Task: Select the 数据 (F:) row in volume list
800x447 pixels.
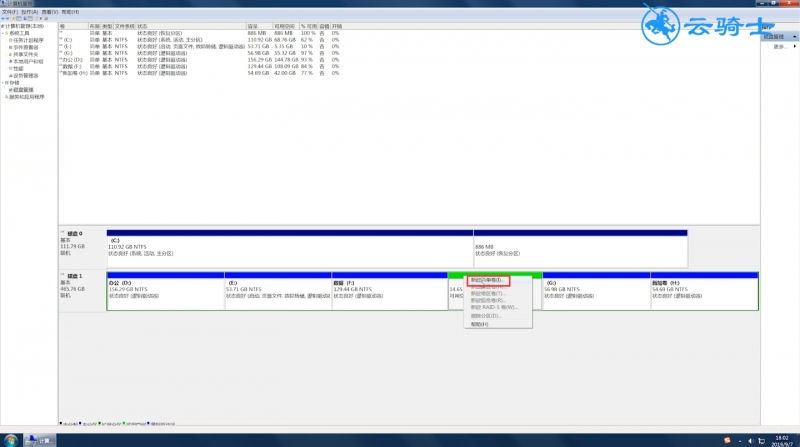Action: 199,66
